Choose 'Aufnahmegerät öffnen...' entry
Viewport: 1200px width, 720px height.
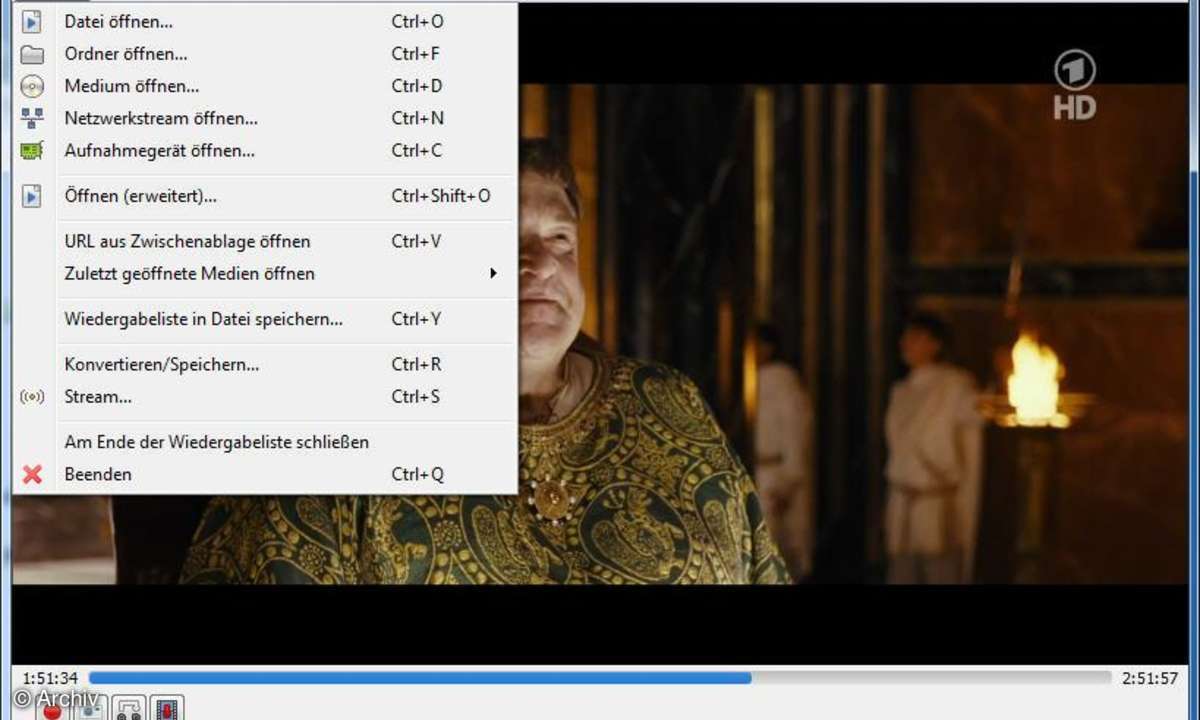click(265, 150)
